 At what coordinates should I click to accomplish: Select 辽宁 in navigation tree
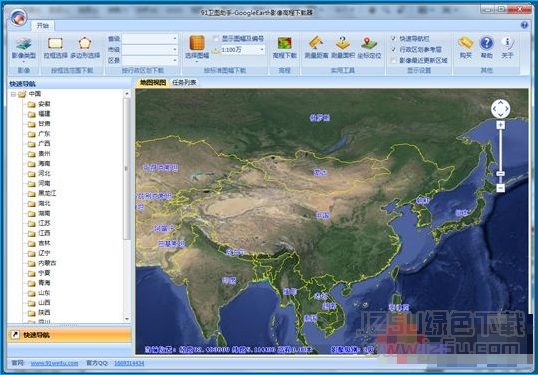[44, 253]
